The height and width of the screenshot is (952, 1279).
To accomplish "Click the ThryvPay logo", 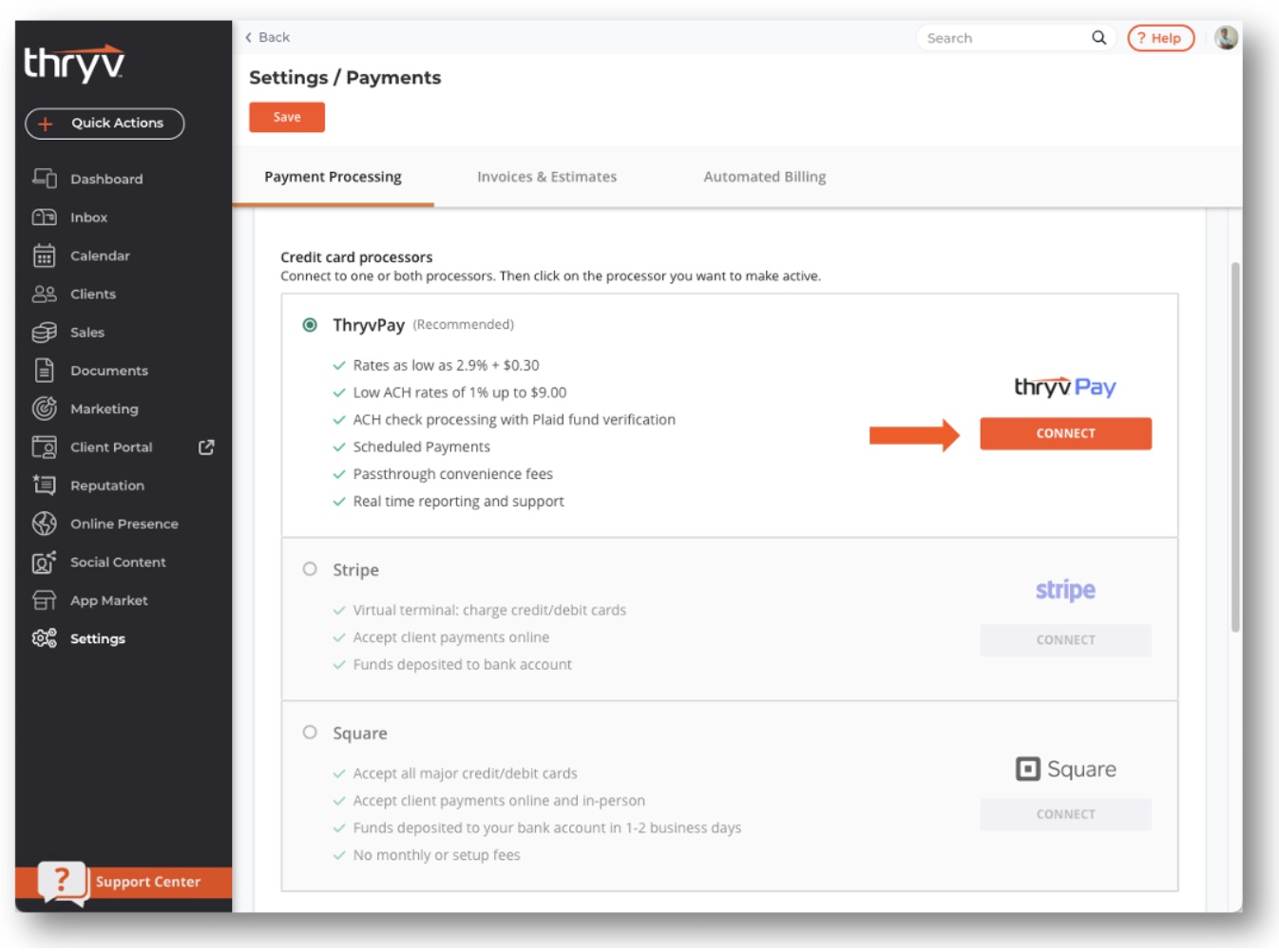I will tap(1065, 387).
